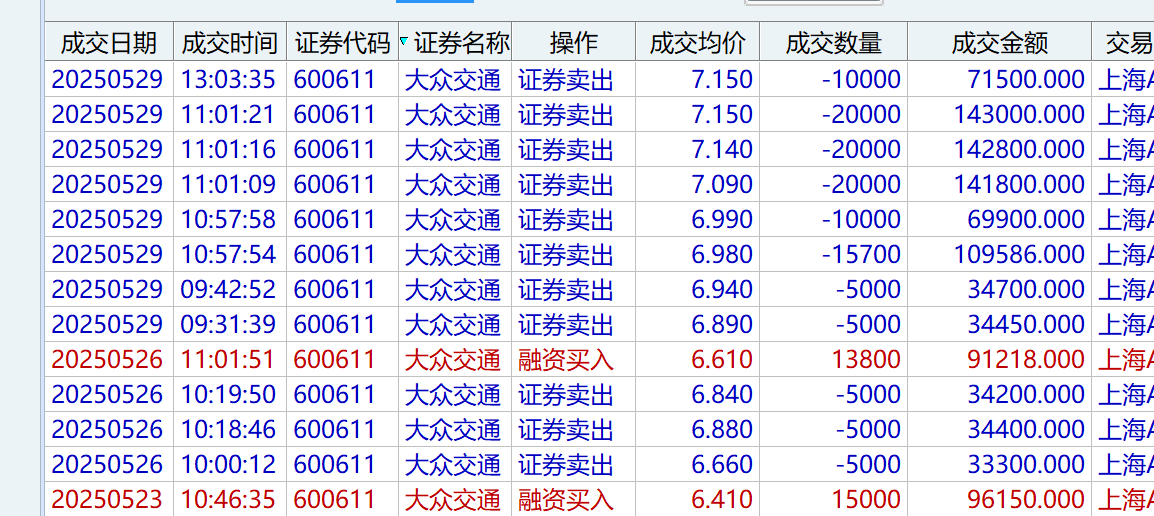Image resolution: width=1154 pixels, height=516 pixels.
Task: Click amount 34400.000
Action: pyautogui.click(x=1026, y=429)
